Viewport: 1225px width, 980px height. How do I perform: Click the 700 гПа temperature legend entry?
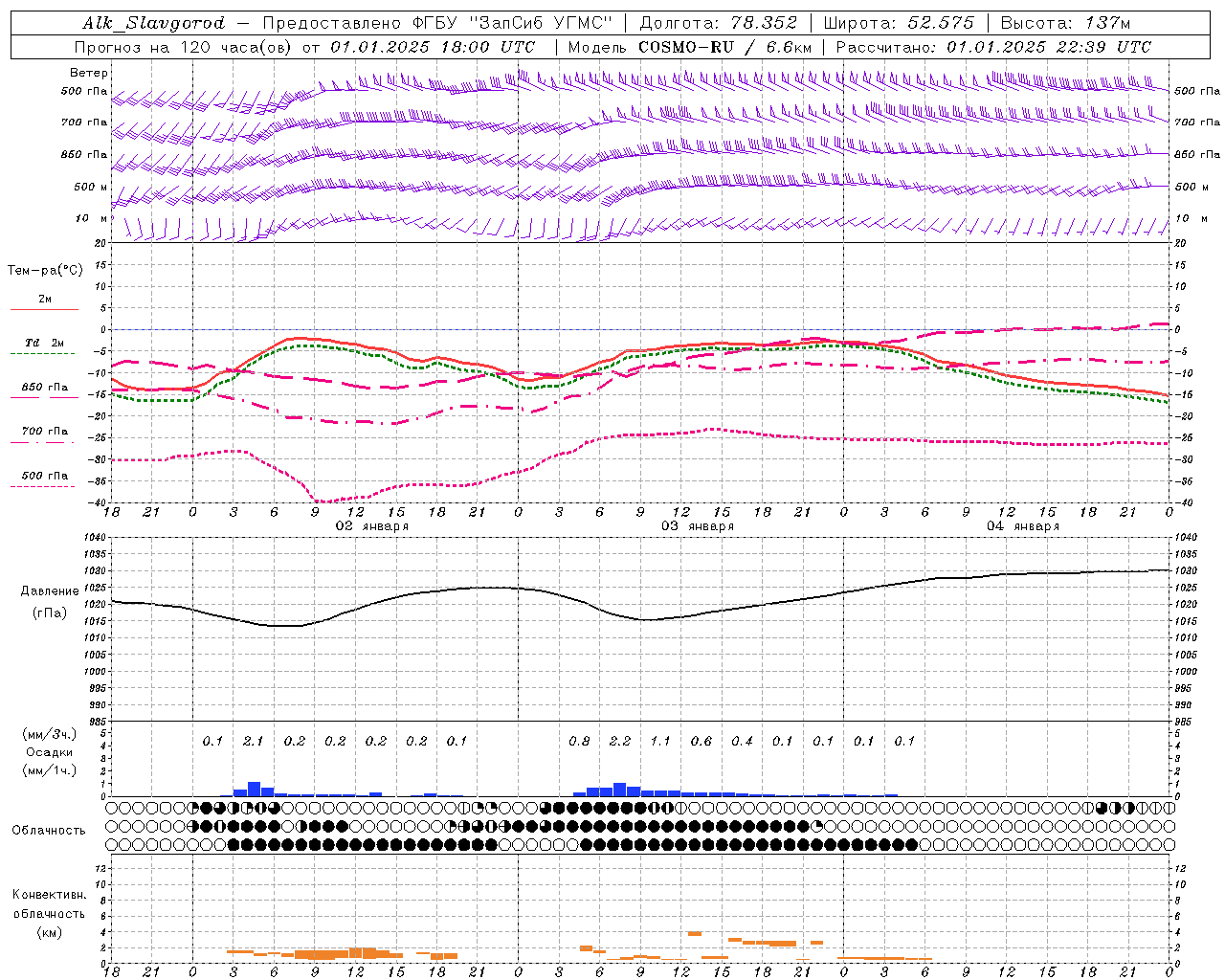tap(45, 432)
